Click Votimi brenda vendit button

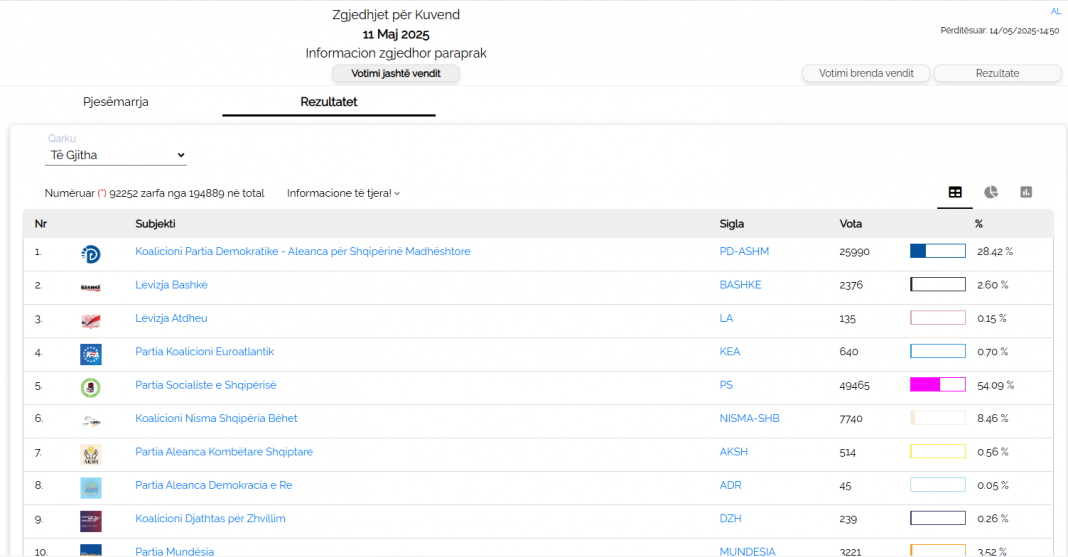click(866, 74)
